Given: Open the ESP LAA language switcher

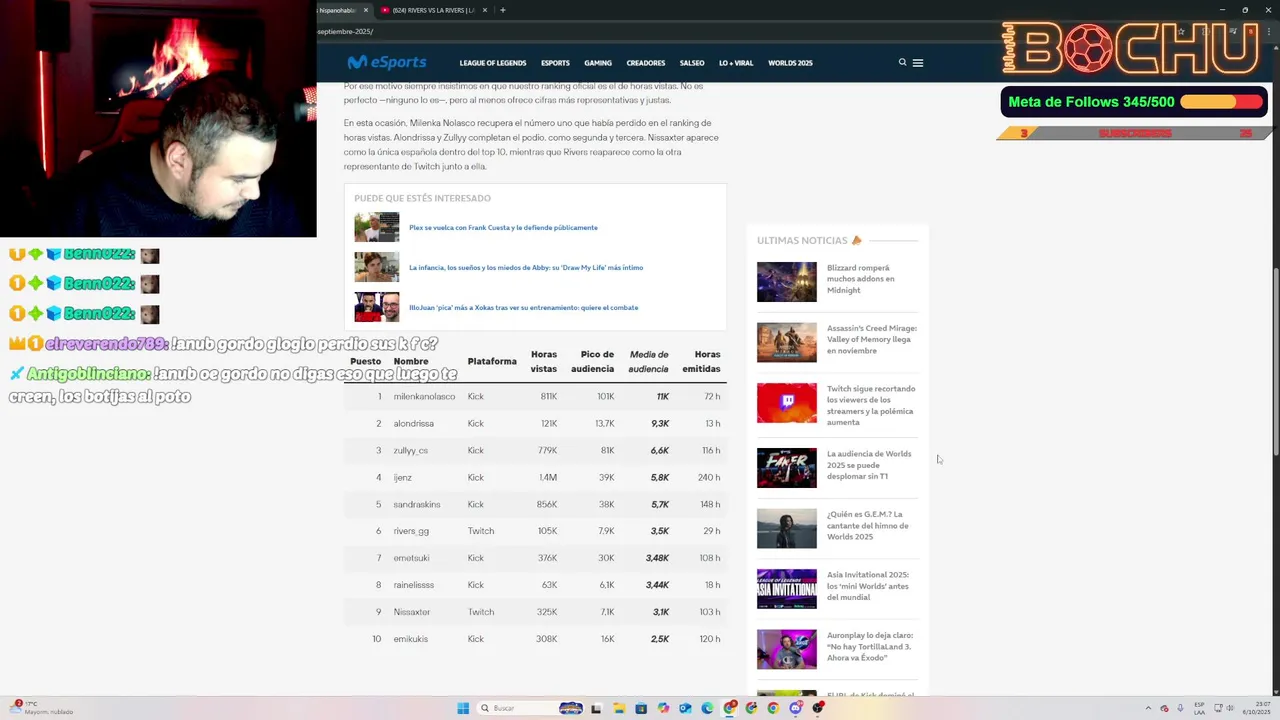Looking at the screenshot, I should click(x=1199, y=708).
